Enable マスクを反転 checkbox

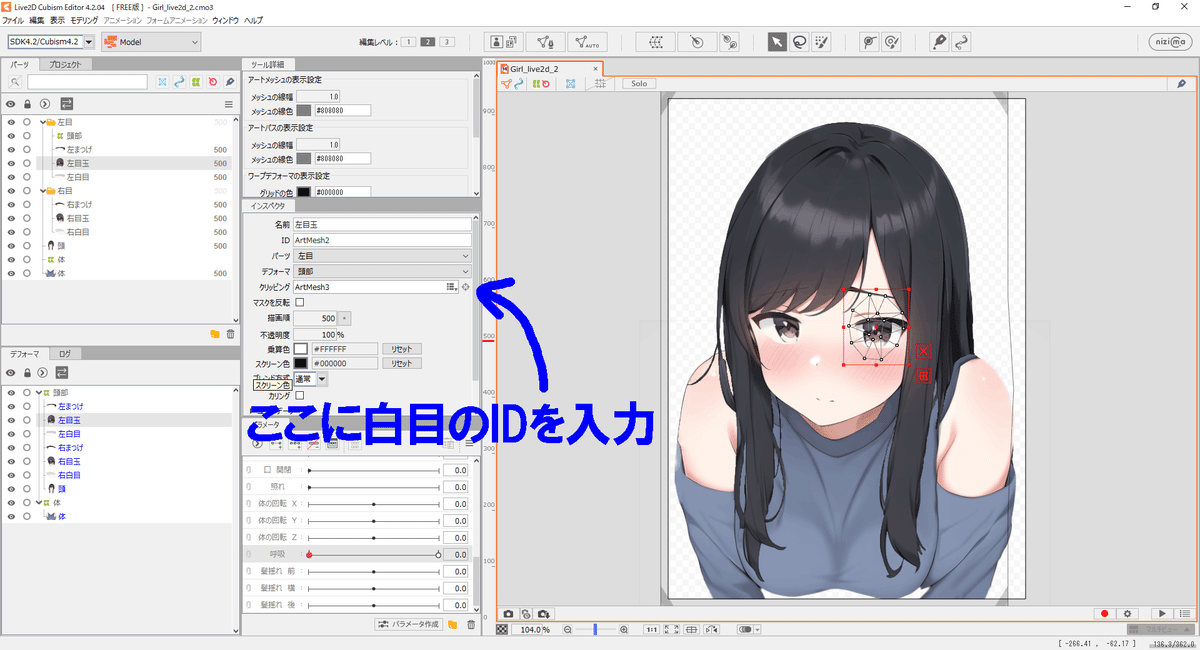pyautogui.click(x=300, y=302)
